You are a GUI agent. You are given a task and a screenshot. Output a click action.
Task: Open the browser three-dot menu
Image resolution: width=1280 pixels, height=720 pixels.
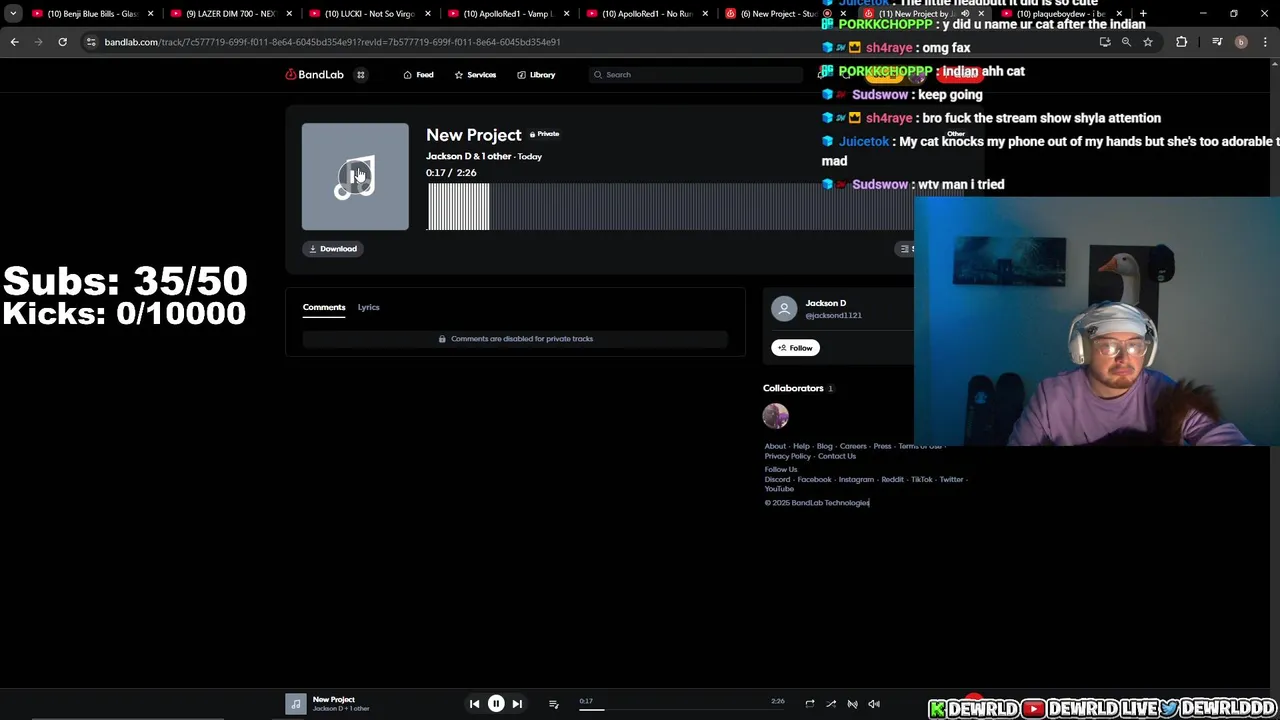(x=1265, y=42)
